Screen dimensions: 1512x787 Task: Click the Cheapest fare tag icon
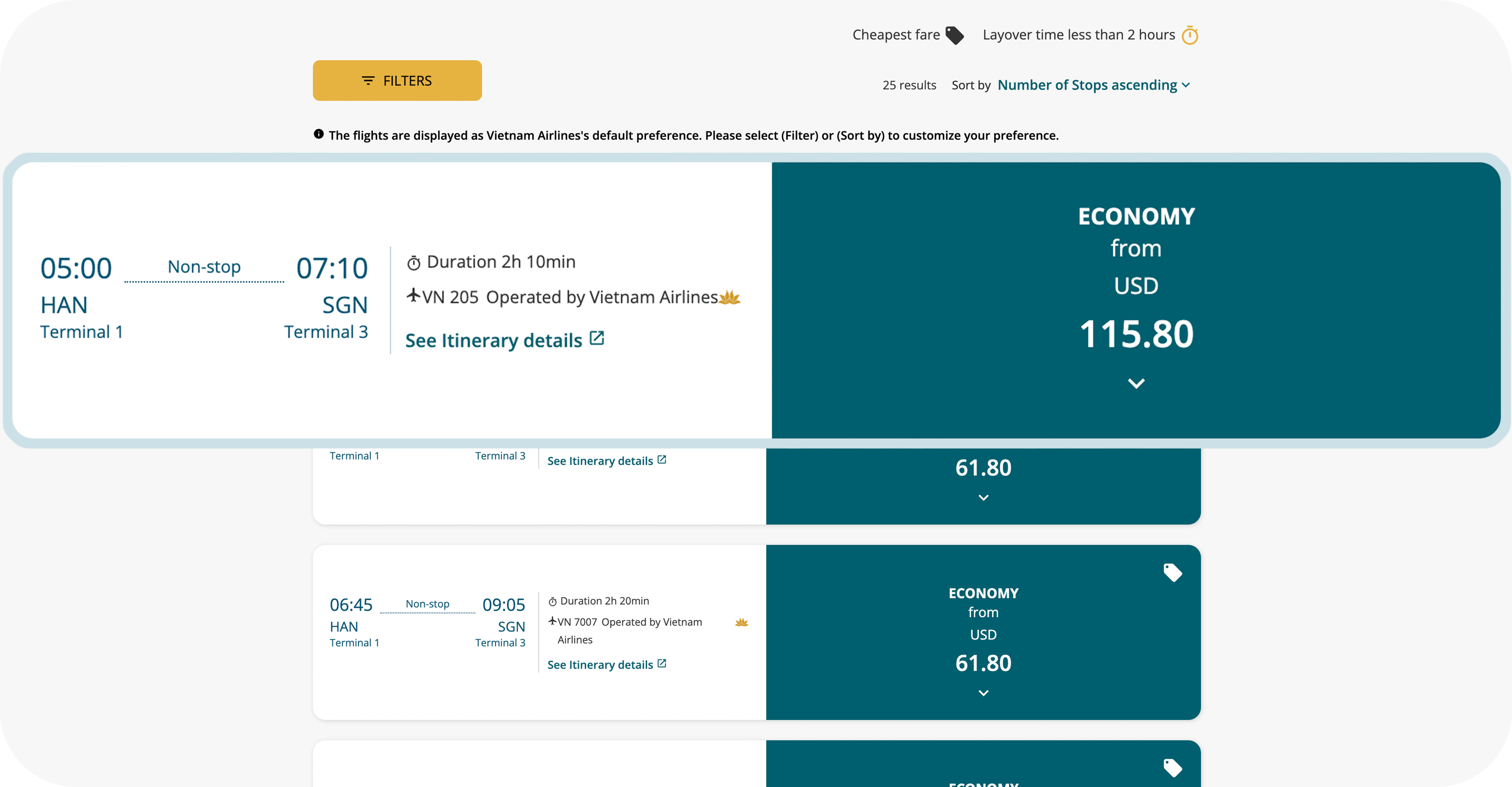coord(954,35)
